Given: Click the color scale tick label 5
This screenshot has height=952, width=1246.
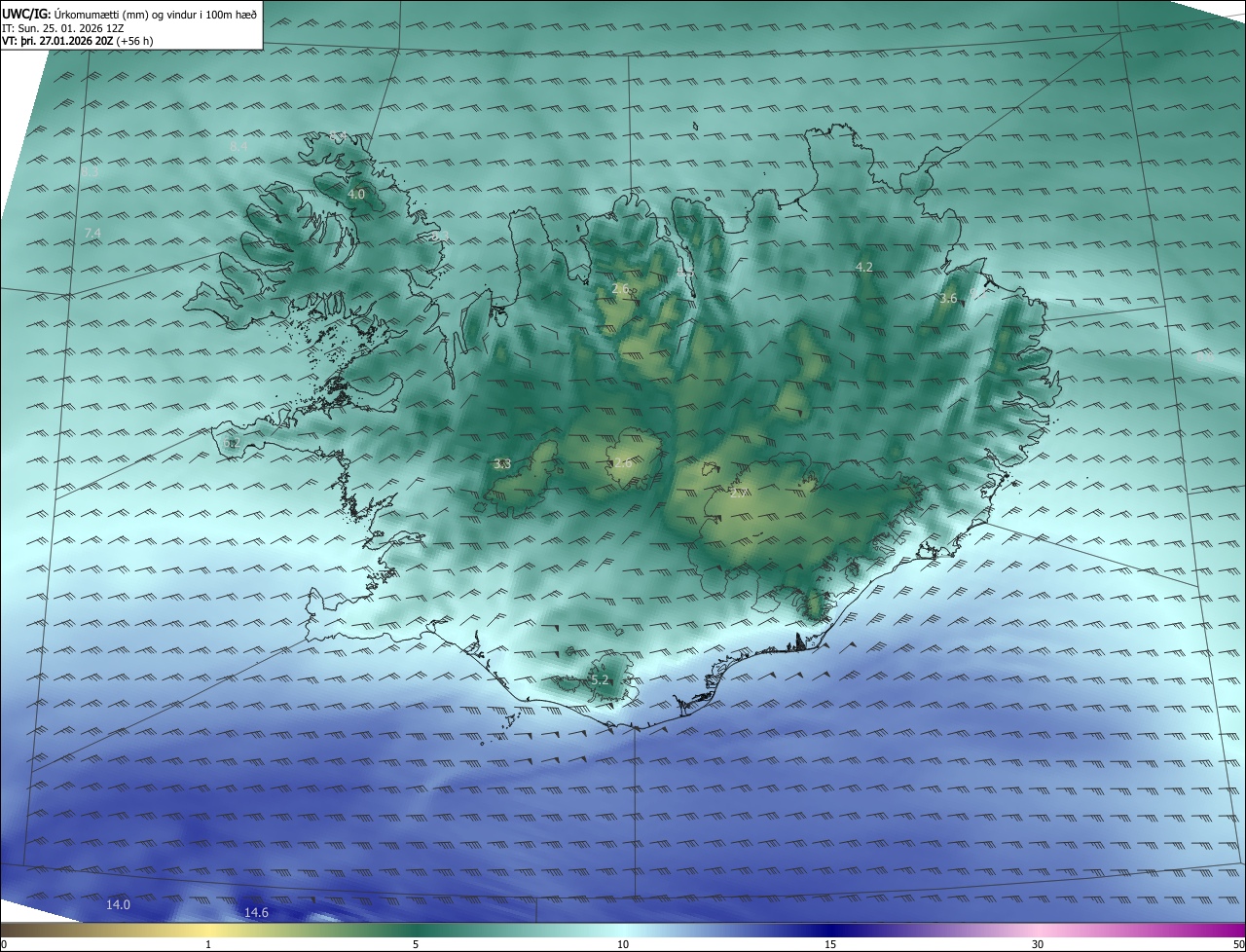Looking at the screenshot, I should pyautogui.click(x=416, y=944).
